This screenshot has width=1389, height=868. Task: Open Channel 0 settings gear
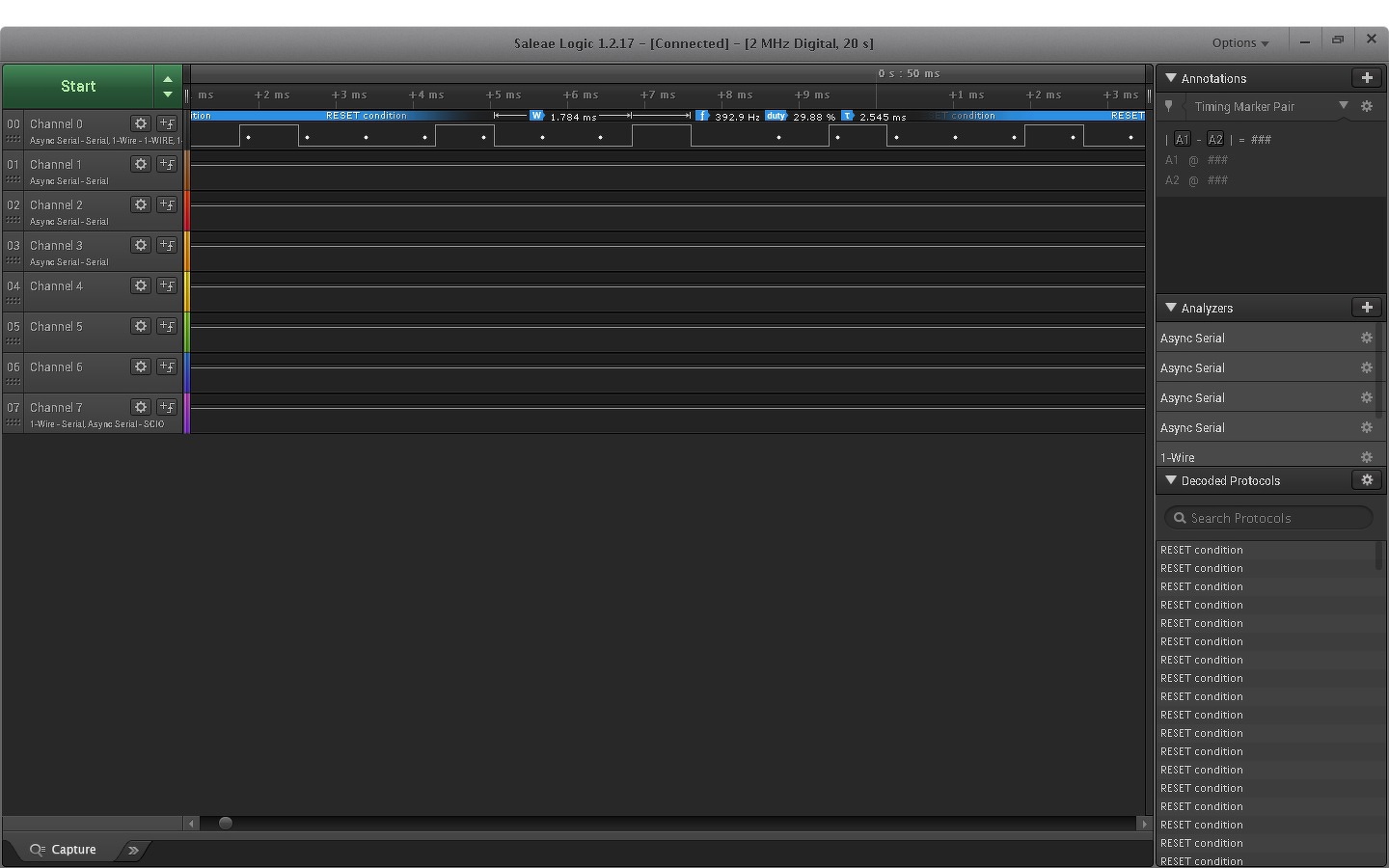tap(141, 123)
